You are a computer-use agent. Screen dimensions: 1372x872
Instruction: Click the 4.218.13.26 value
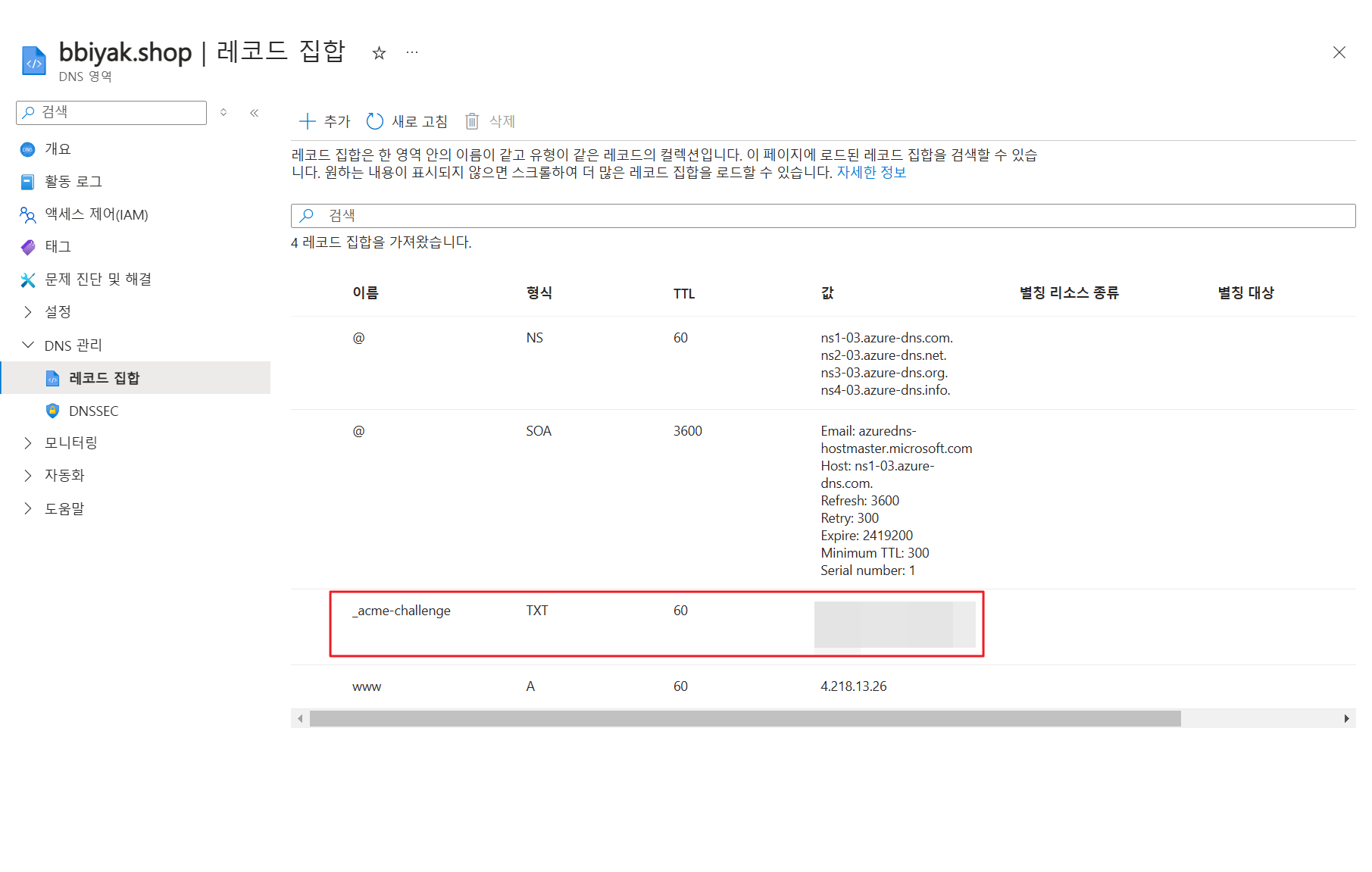(x=854, y=686)
